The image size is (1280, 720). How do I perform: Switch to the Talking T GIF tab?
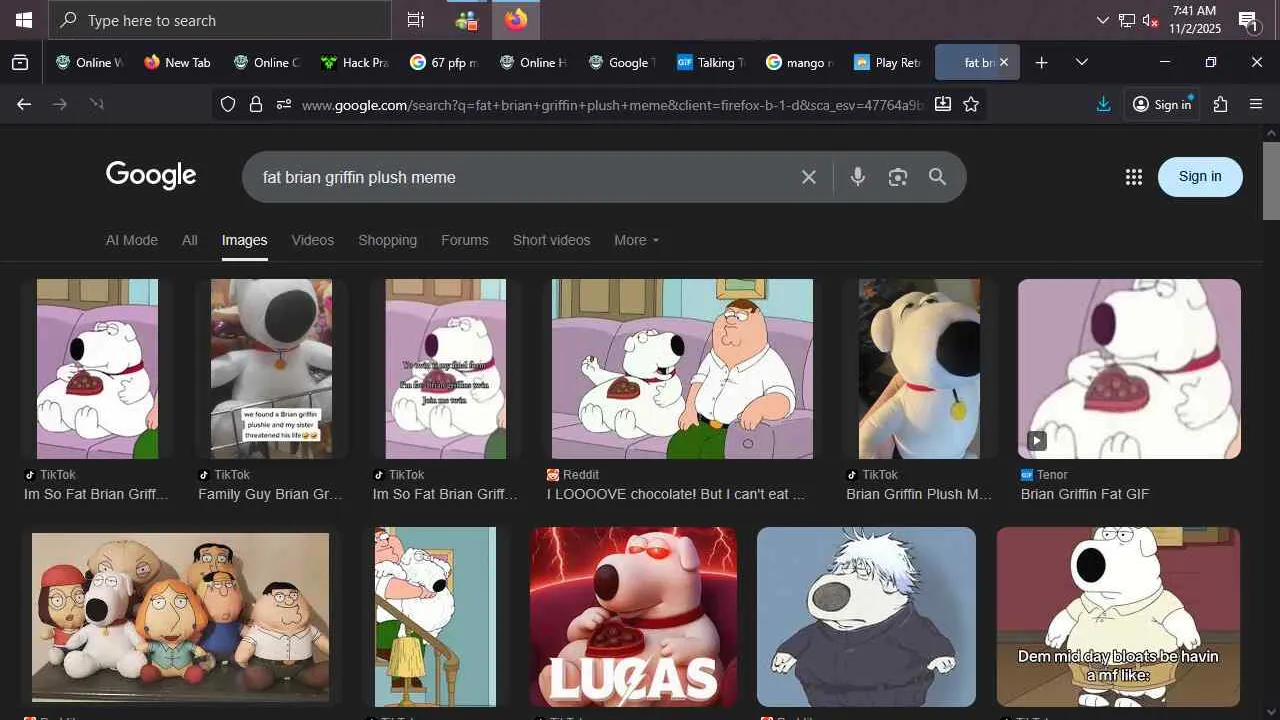[711, 62]
